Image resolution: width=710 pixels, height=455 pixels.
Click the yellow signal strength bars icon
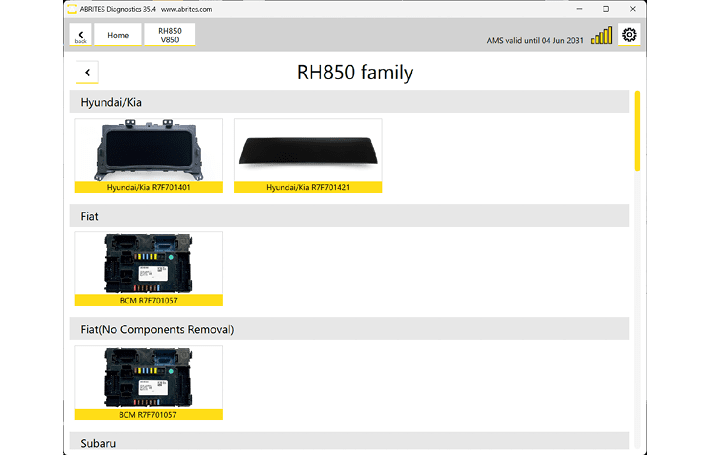pyautogui.click(x=601, y=36)
